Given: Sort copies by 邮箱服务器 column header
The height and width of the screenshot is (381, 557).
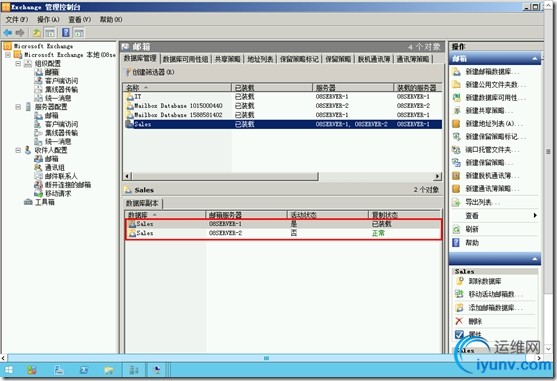Looking at the screenshot, I should pyautogui.click(x=246, y=215).
